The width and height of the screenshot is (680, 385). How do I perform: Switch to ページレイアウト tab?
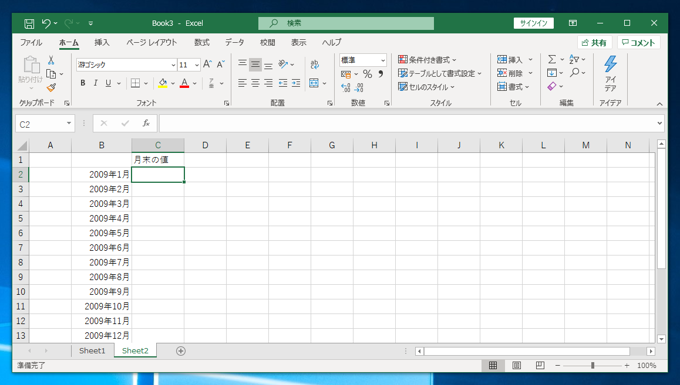click(x=151, y=42)
